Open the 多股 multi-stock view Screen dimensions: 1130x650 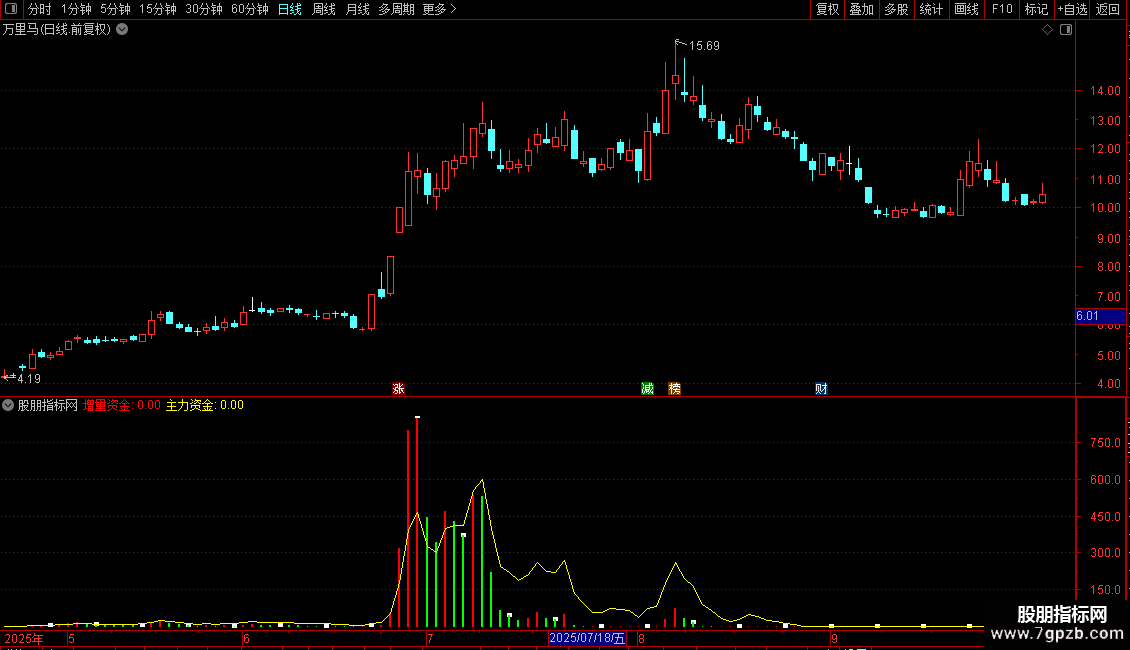pos(896,9)
